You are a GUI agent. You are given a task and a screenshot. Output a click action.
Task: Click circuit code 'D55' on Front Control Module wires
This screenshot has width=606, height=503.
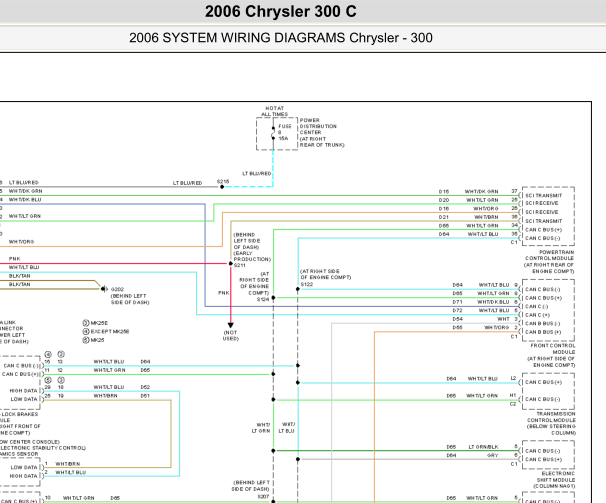[x=457, y=327]
